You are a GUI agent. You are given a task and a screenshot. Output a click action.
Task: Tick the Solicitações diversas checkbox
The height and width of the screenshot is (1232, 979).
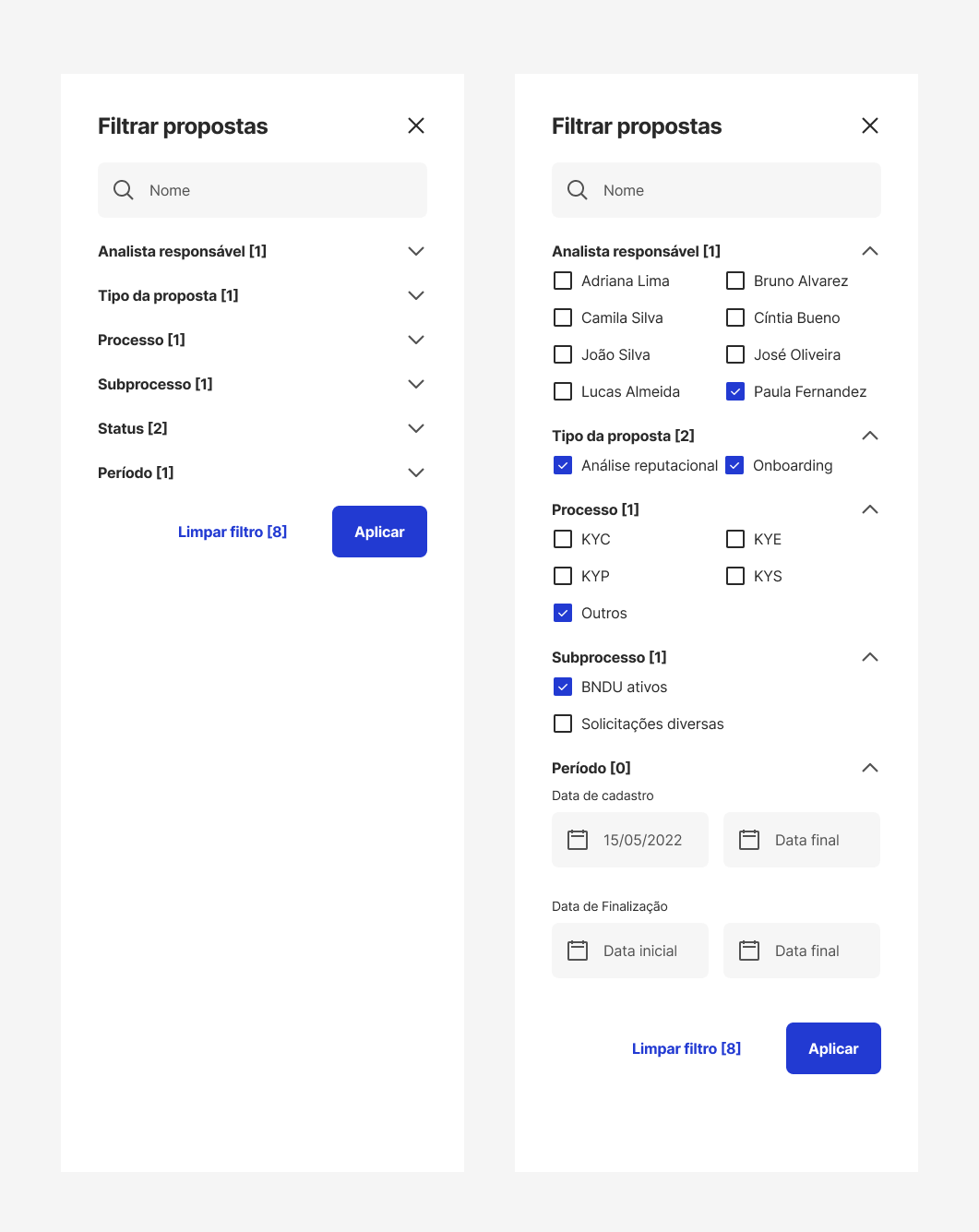point(563,724)
